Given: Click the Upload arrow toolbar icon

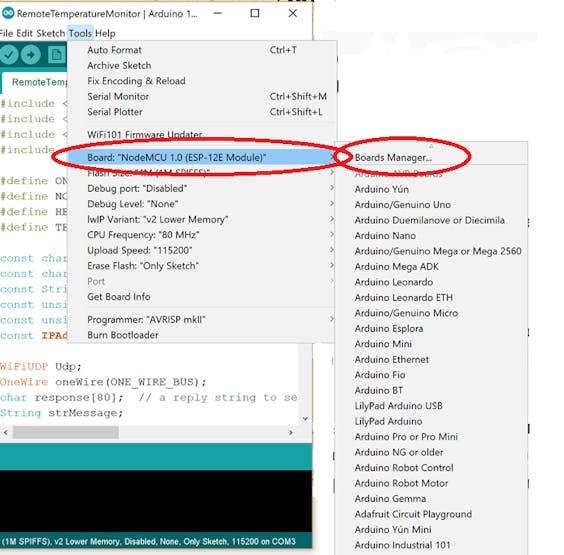Looking at the screenshot, I should (31, 55).
